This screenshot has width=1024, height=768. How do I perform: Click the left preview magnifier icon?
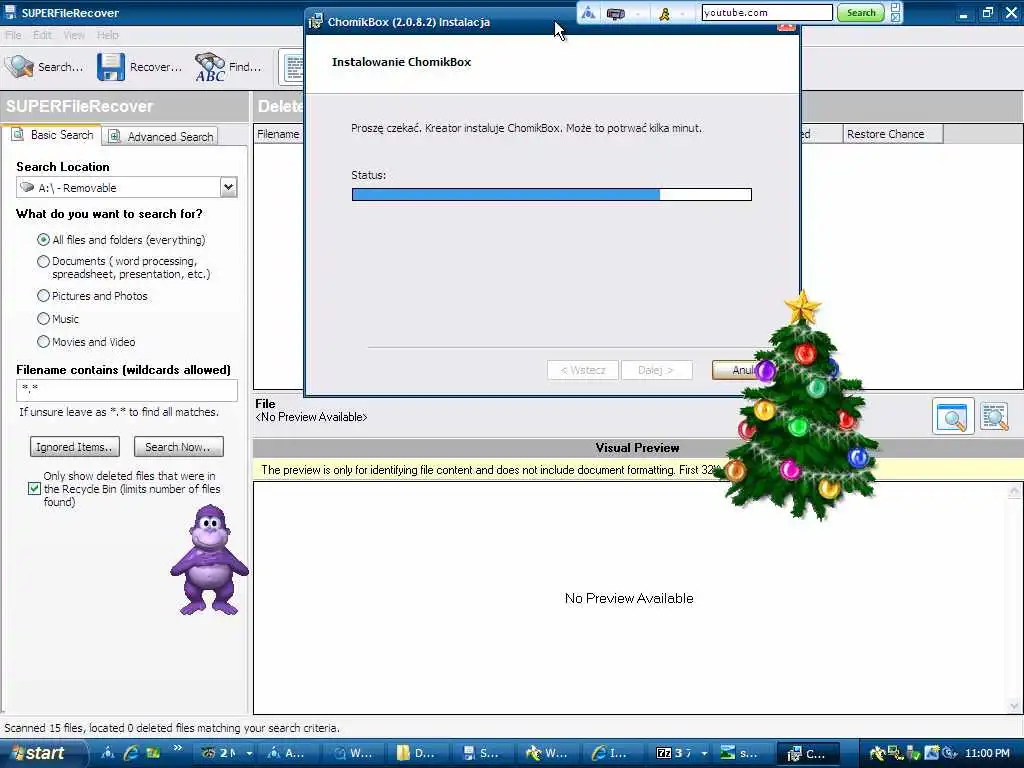pyautogui.click(x=953, y=417)
